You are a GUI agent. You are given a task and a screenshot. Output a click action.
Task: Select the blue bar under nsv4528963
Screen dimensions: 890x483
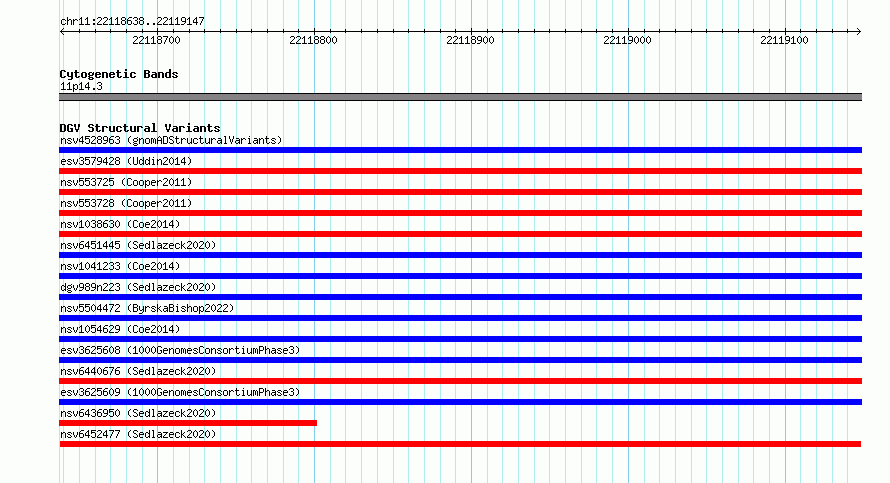tap(460, 150)
